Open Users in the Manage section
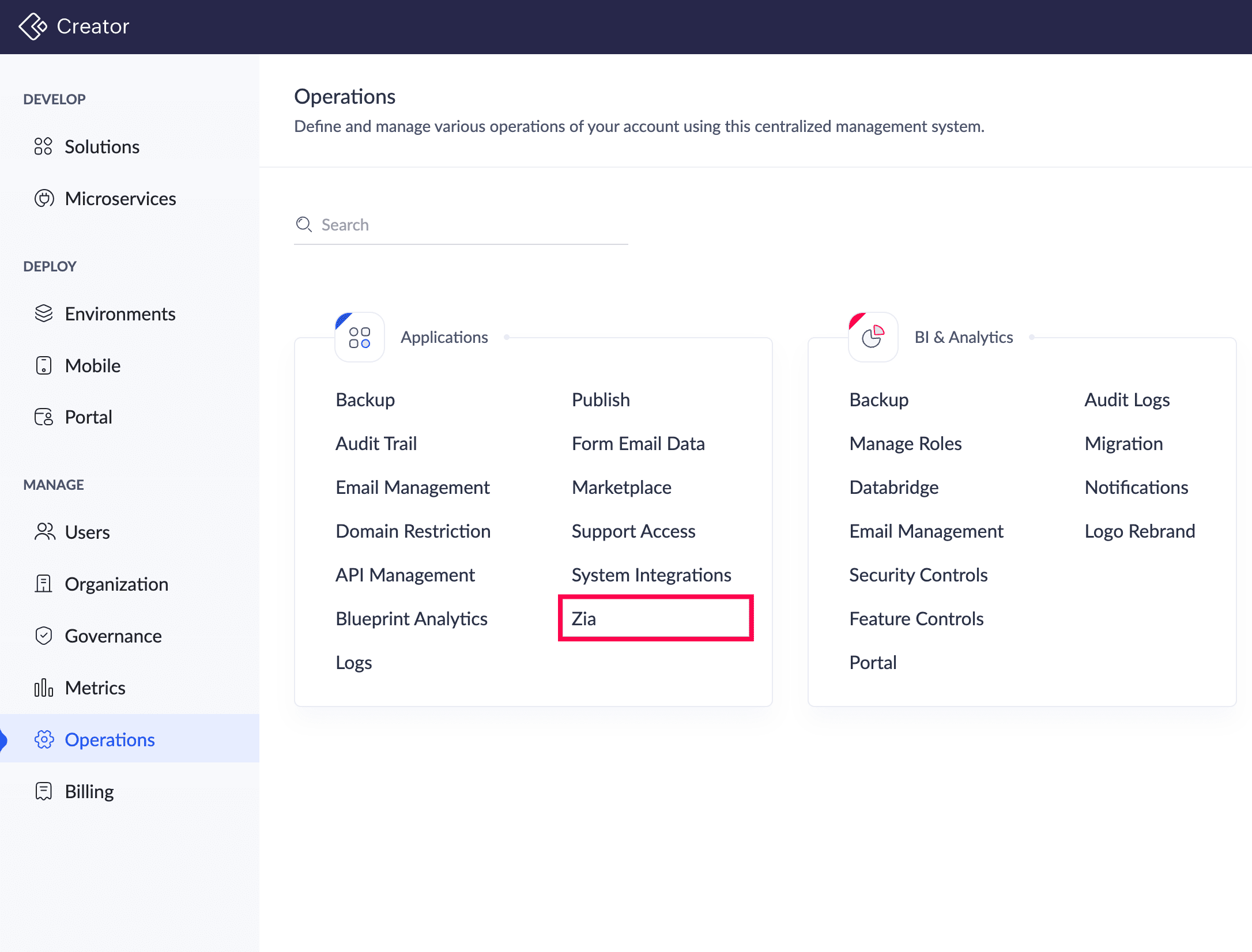The image size is (1252, 952). 87,532
